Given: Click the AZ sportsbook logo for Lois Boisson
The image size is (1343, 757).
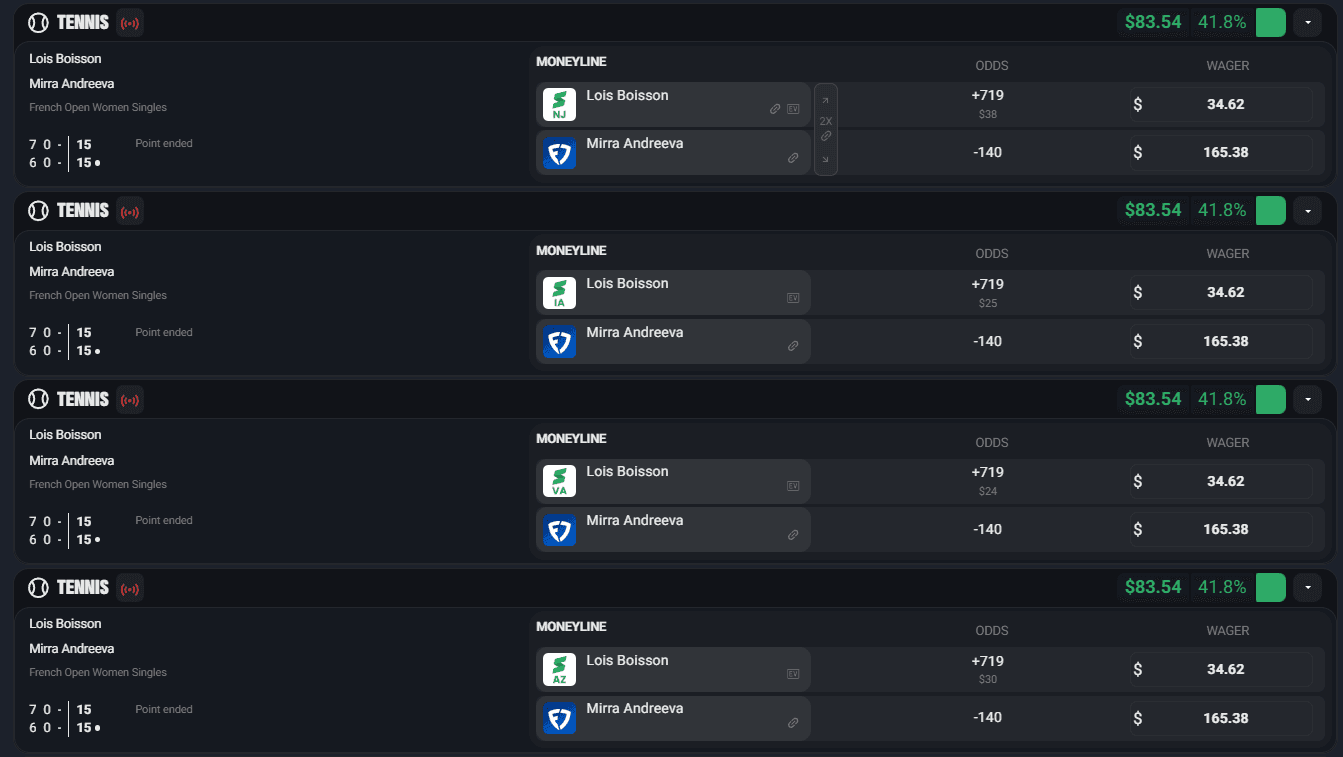Looking at the screenshot, I should pyautogui.click(x=559, y=670).
